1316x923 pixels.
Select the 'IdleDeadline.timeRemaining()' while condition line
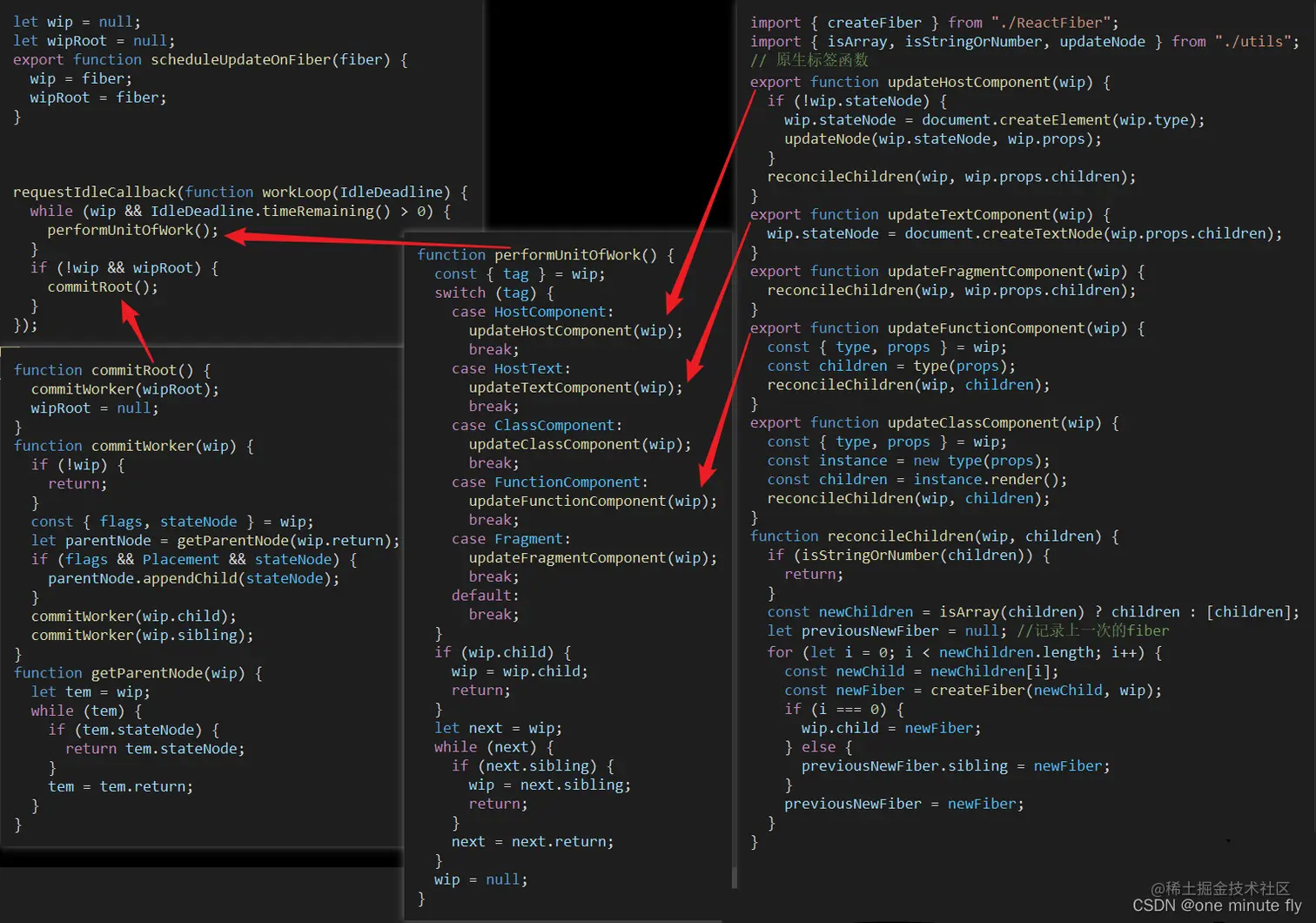pyautogui.click(x=240, y=212)
